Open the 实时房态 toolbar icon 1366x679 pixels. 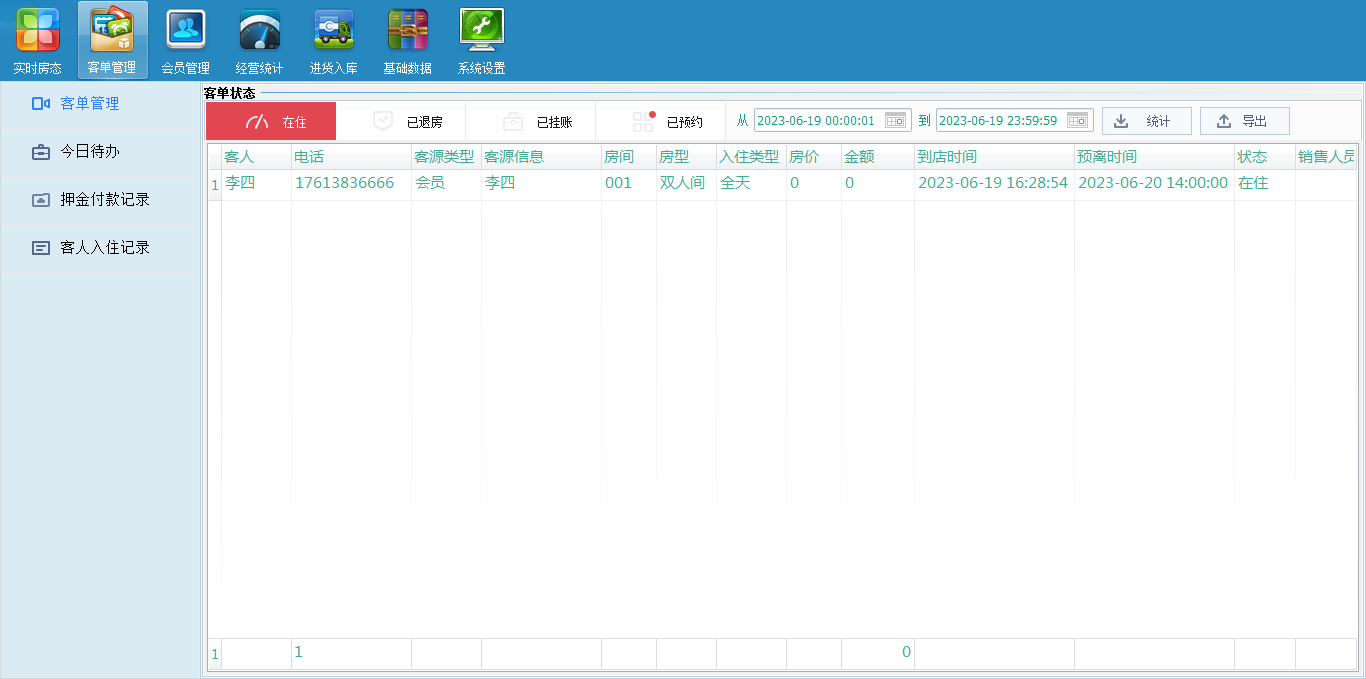37,31
